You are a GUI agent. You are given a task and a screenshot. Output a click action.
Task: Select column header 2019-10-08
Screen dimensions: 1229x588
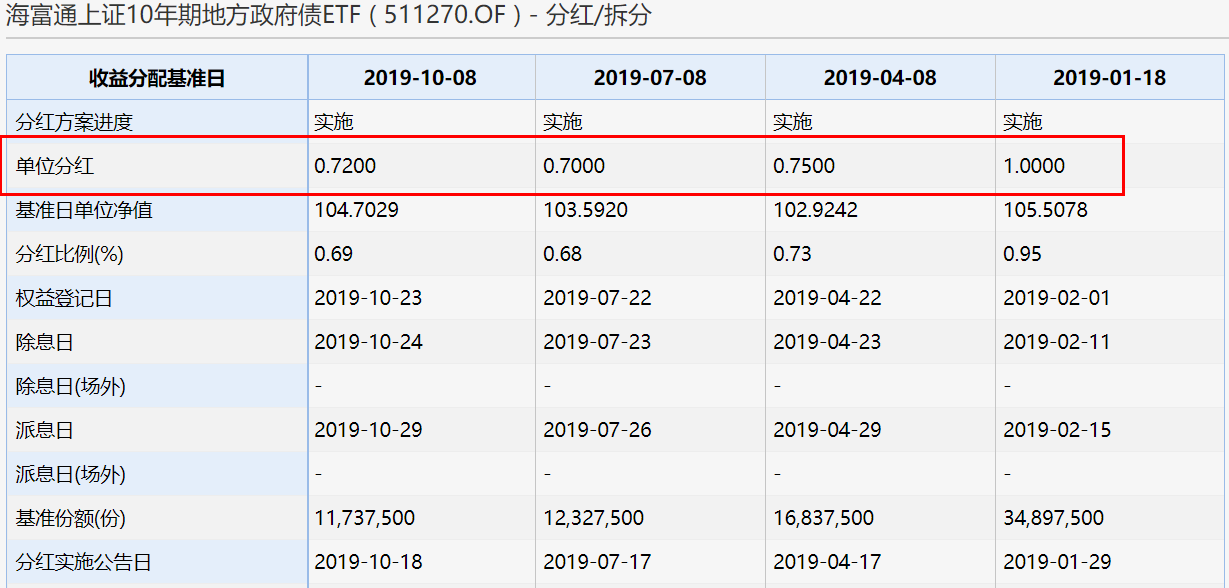pos(420,78)
